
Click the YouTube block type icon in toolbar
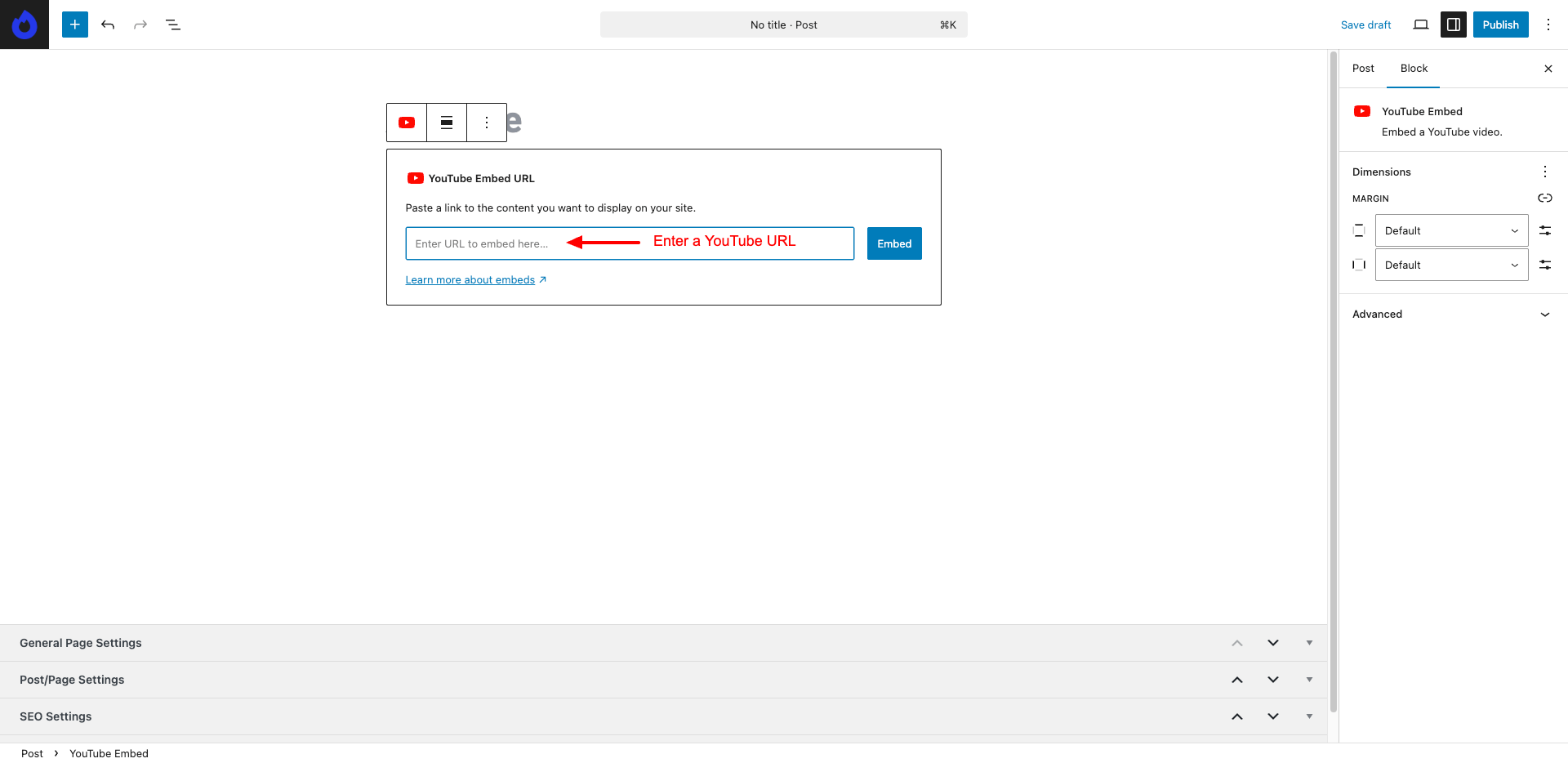(407, 123)
